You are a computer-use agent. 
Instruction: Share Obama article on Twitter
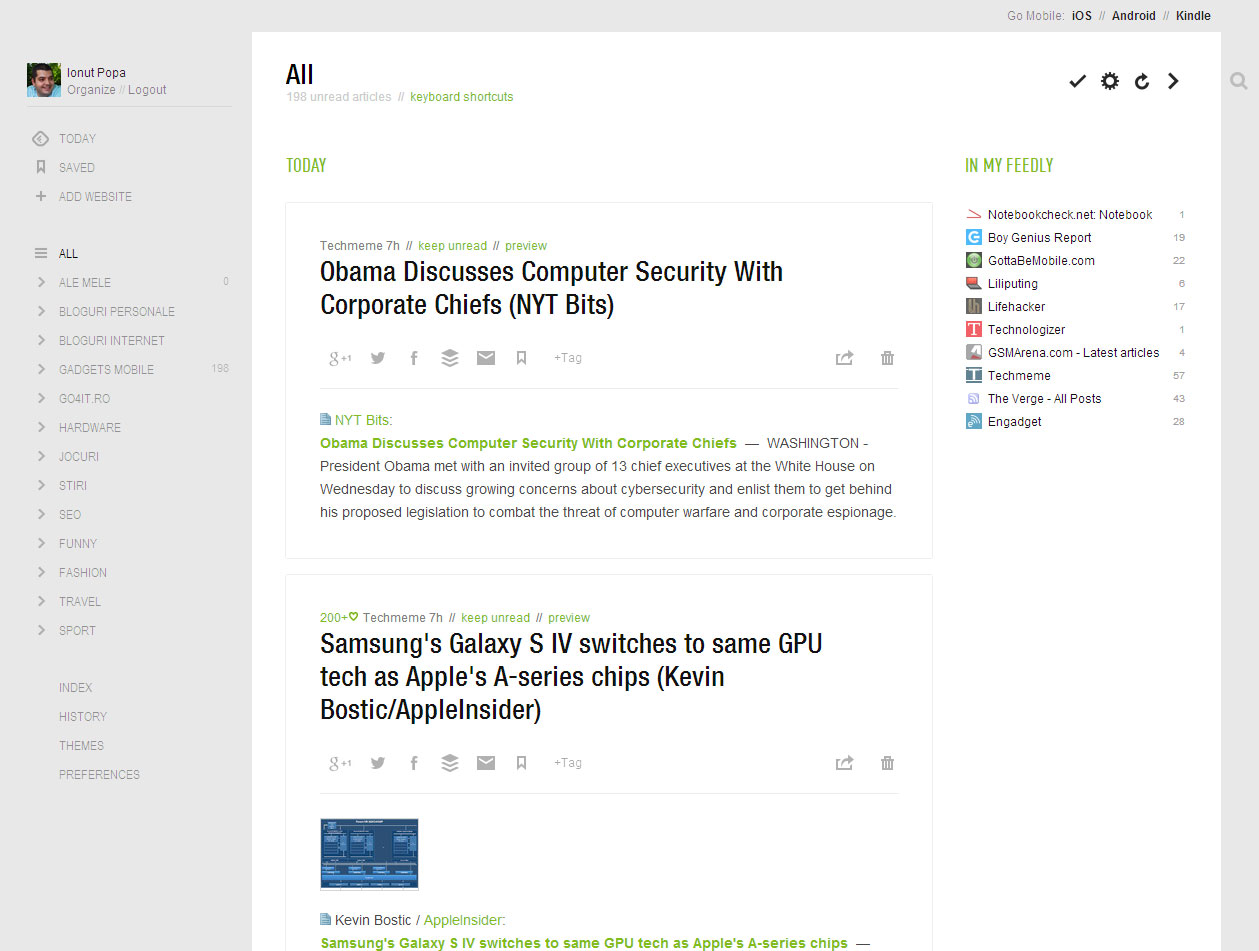[378, 358]
